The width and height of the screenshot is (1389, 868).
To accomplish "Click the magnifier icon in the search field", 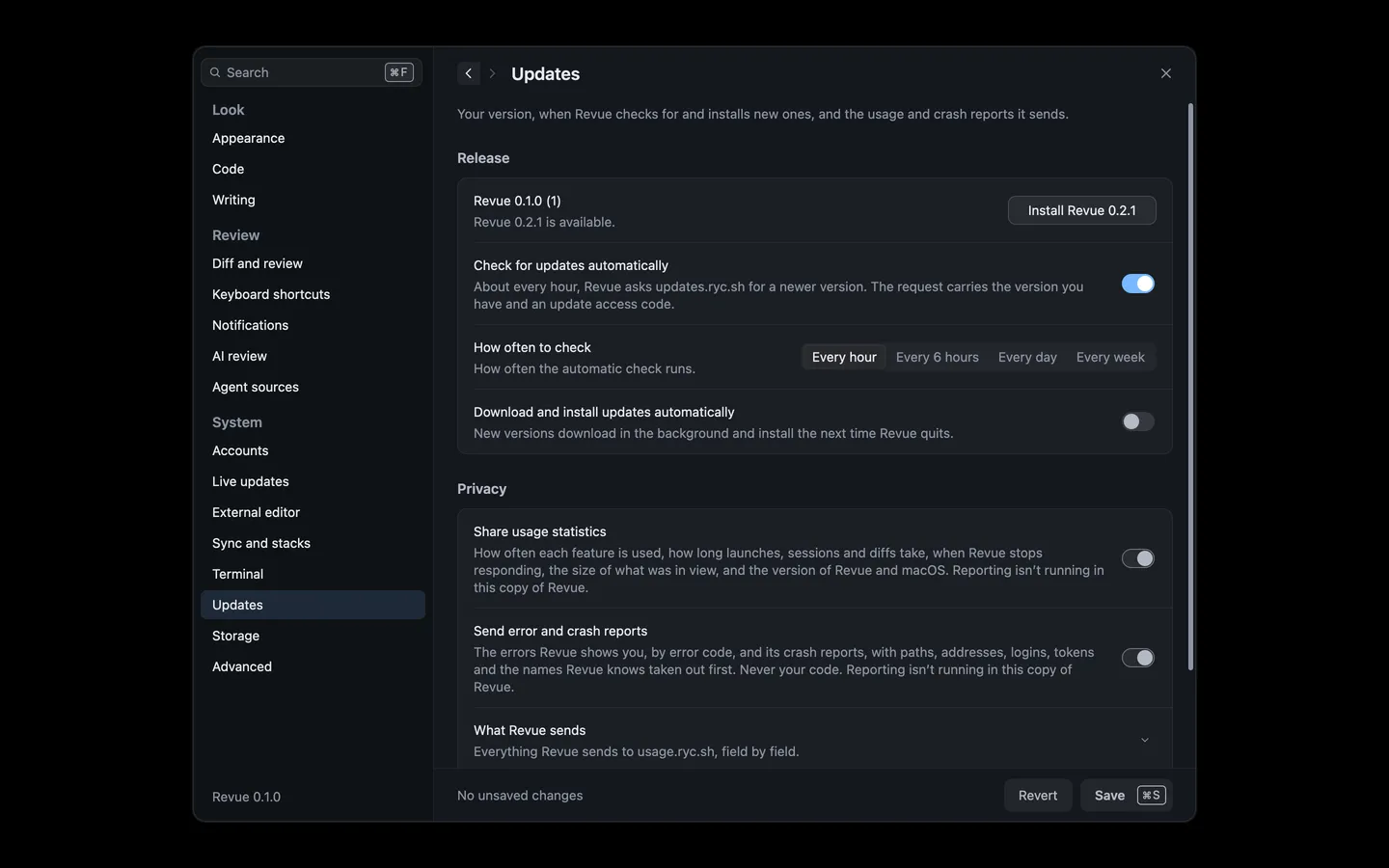I will tap(215, 72).
